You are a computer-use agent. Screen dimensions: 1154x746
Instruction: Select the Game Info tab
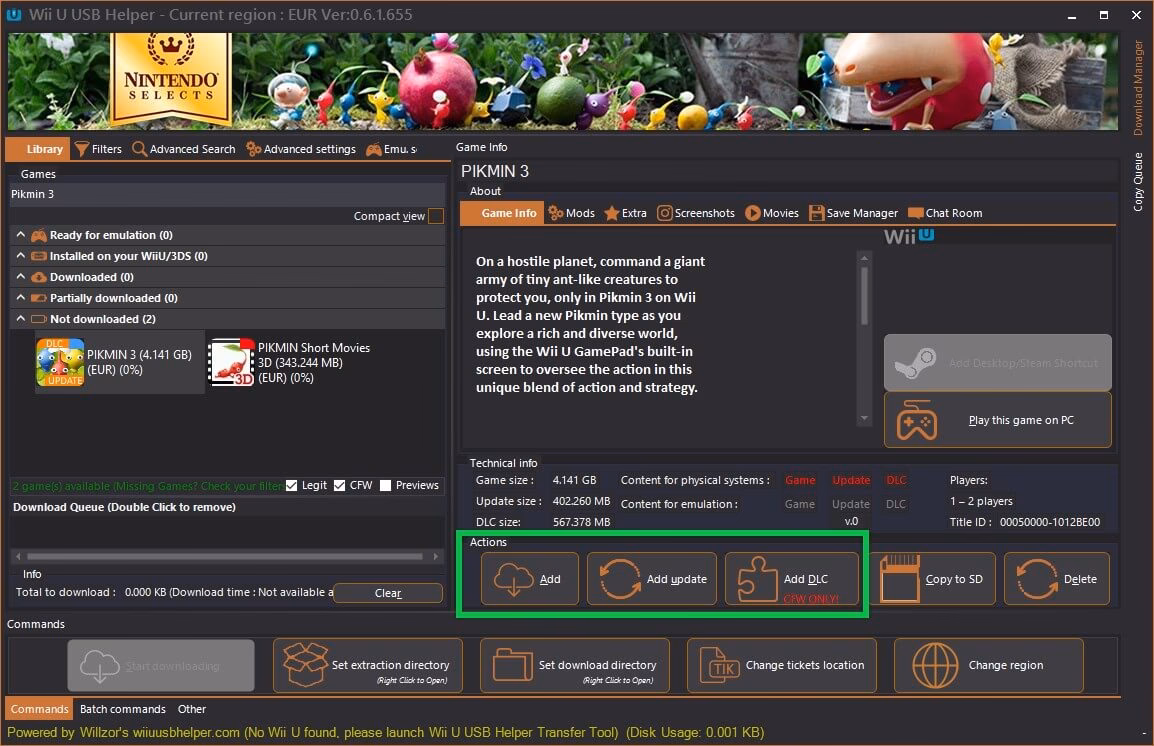click(x=502, y=213)
